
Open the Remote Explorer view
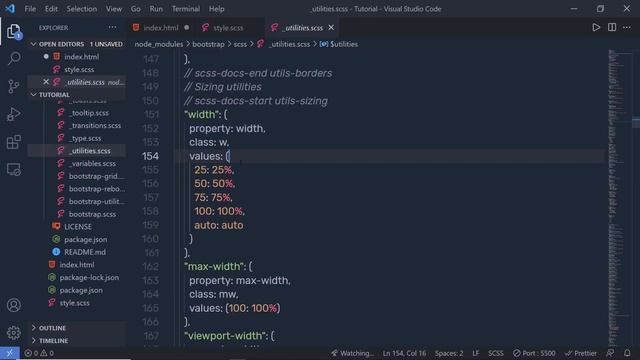tap(13, 169)
